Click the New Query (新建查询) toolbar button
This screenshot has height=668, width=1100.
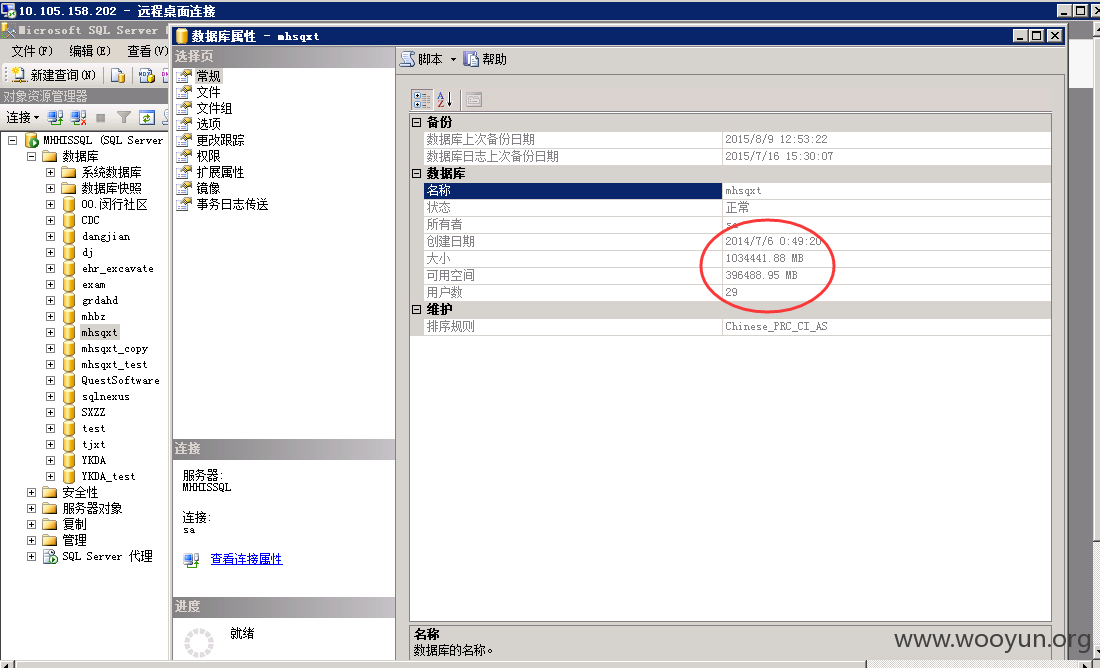coord(53,75)
